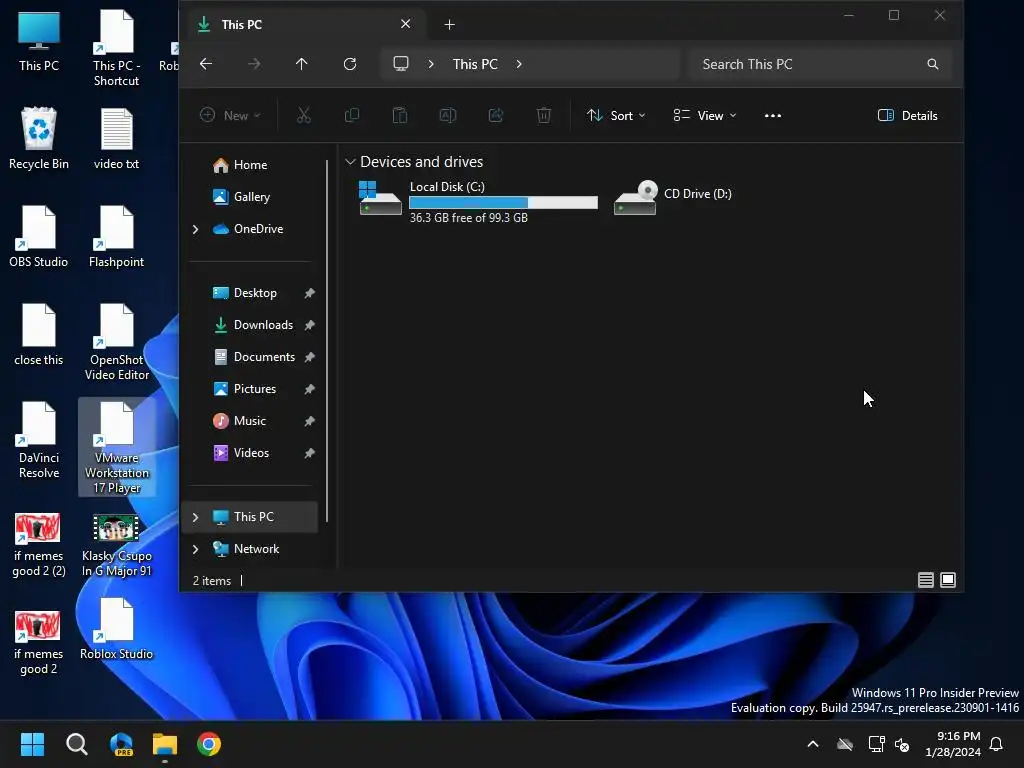Image resolution: width=1024 pixels, height=768 pixels.
Task: Open File Explorer from taskbar
Action: 165,744
